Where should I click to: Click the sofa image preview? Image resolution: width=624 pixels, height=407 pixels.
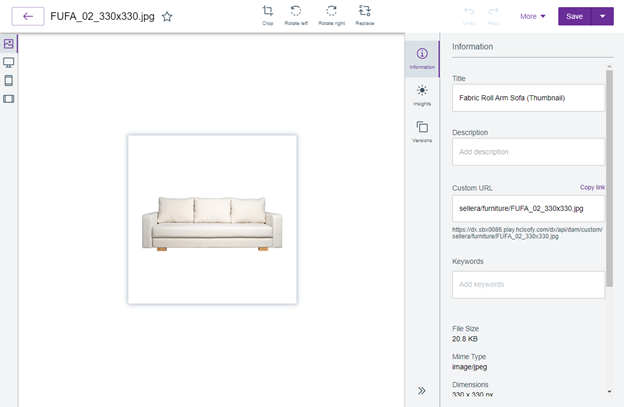[212, 220]
